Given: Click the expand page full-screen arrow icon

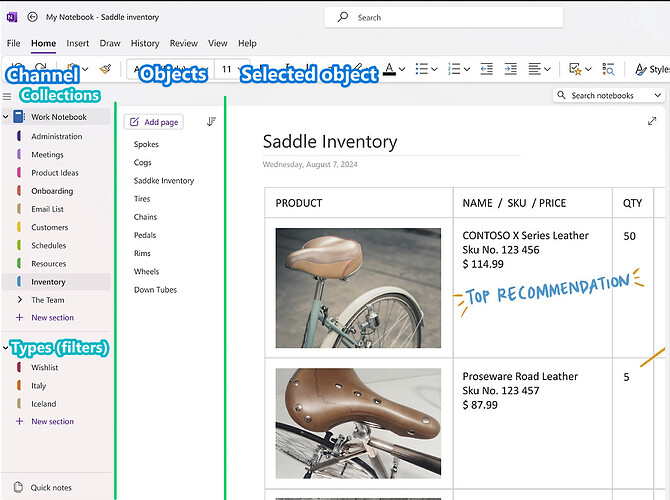Looking at the screenshot, I should coord(652,121).
